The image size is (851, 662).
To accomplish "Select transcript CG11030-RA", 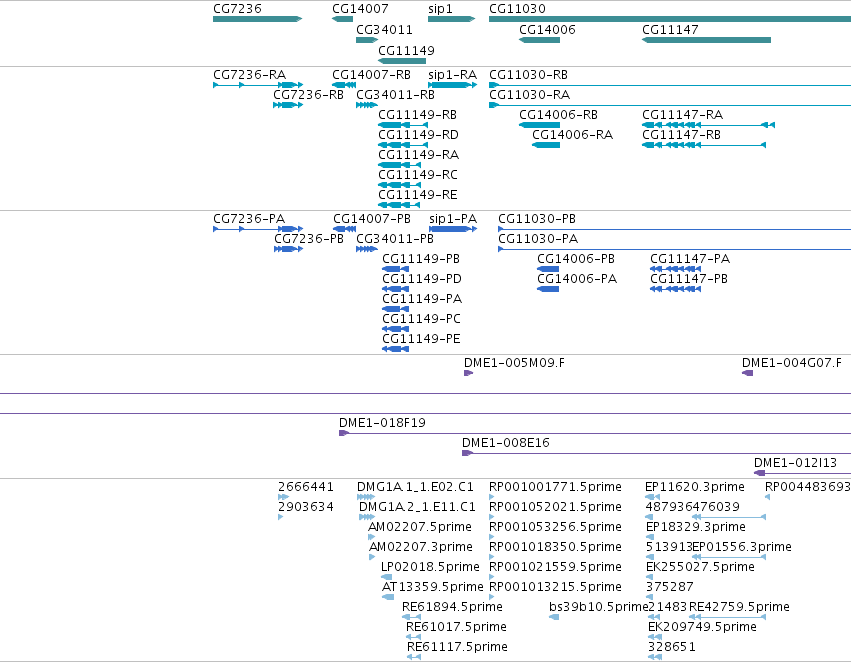I will coord(670,105).
